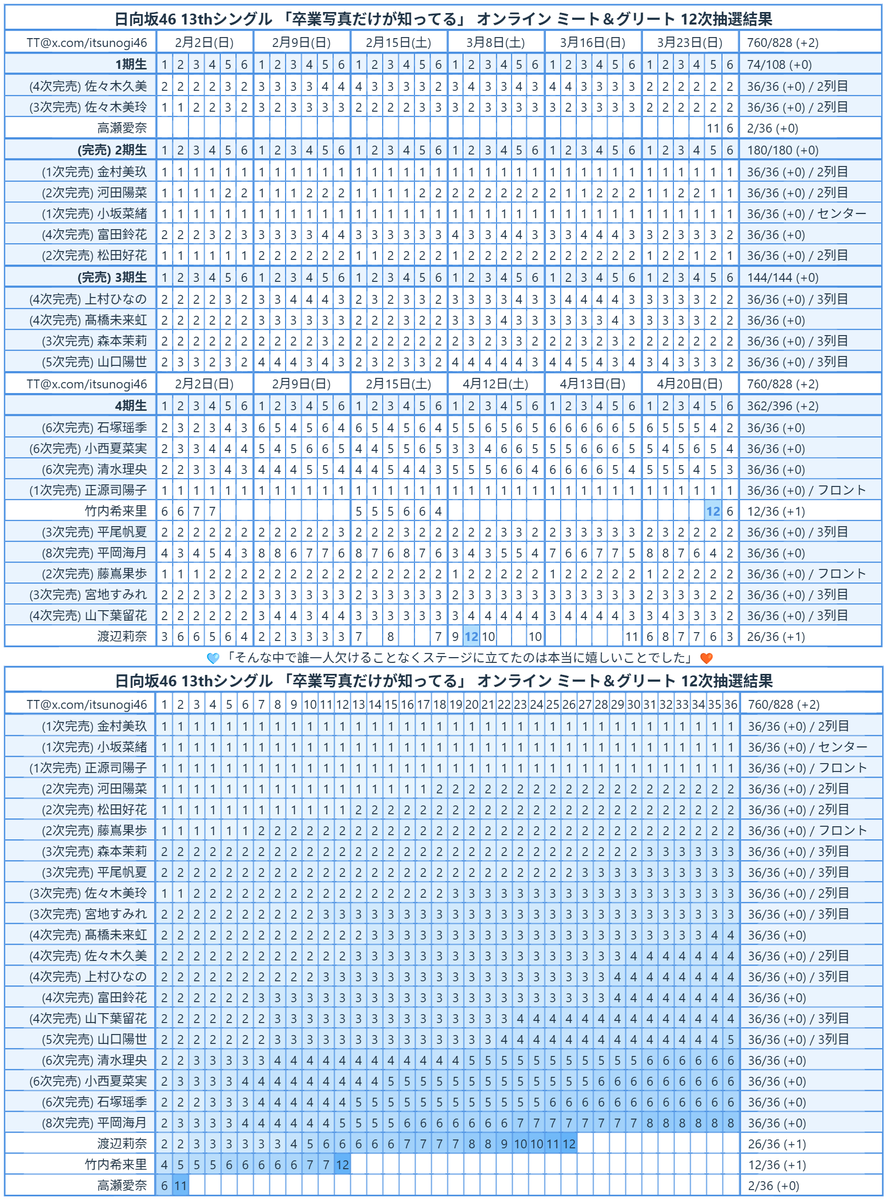Select the 3月16日(日) date header
The image size is (888, 1200).
tap(594, 43)
